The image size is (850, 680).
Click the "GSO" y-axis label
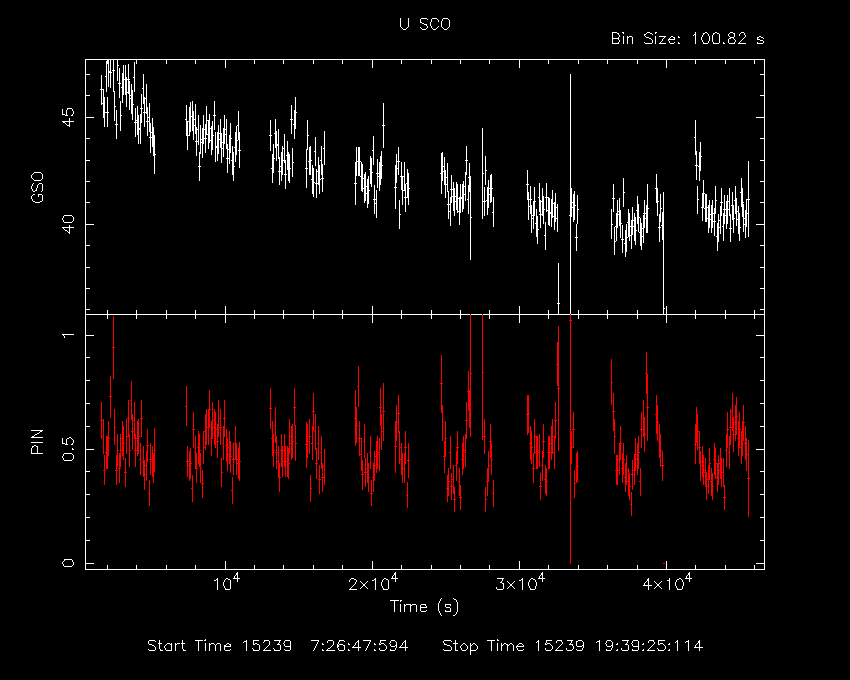[x=37, y=187]
